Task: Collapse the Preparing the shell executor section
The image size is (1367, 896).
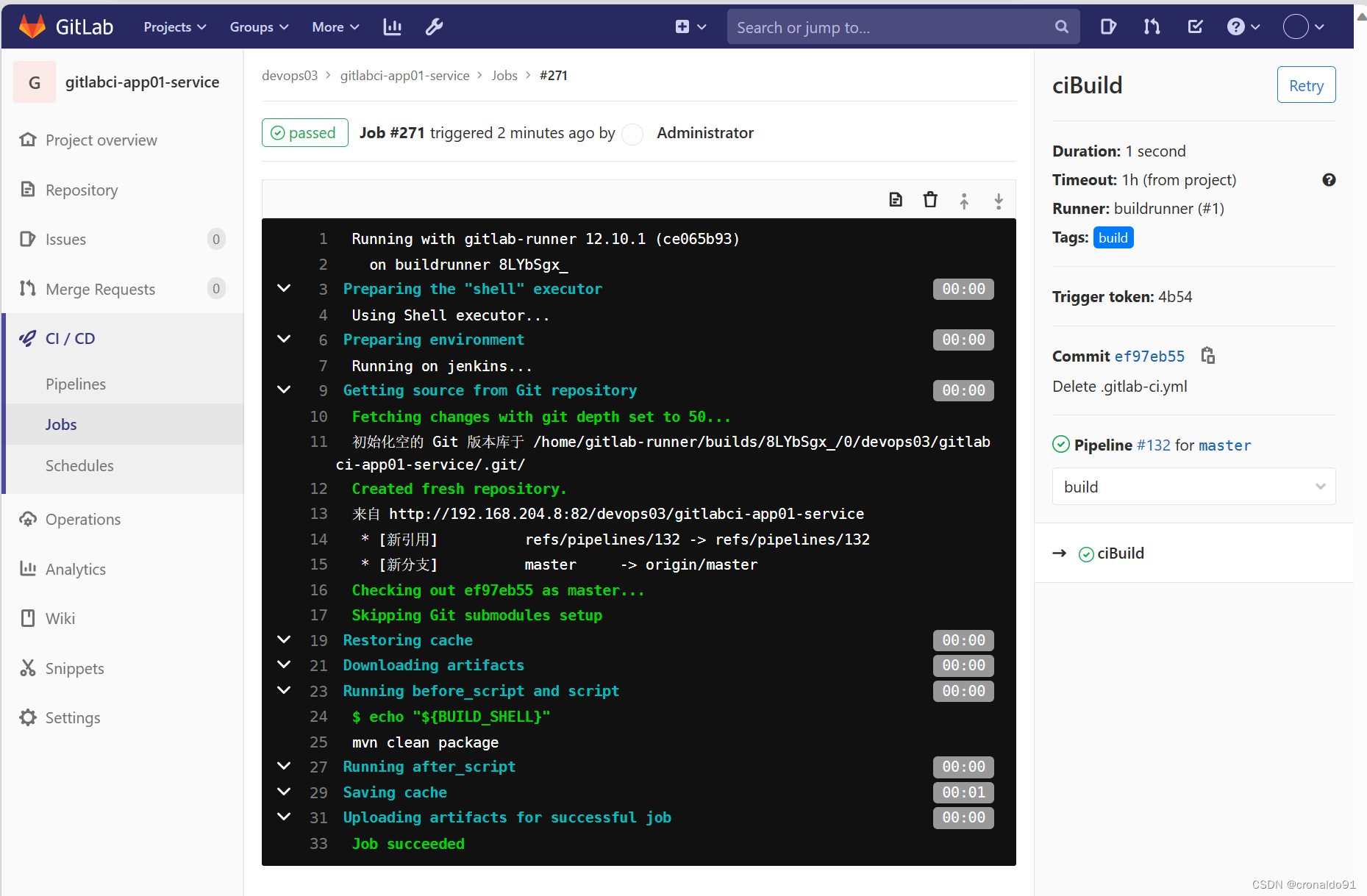Action: click(x=284, y=288)
